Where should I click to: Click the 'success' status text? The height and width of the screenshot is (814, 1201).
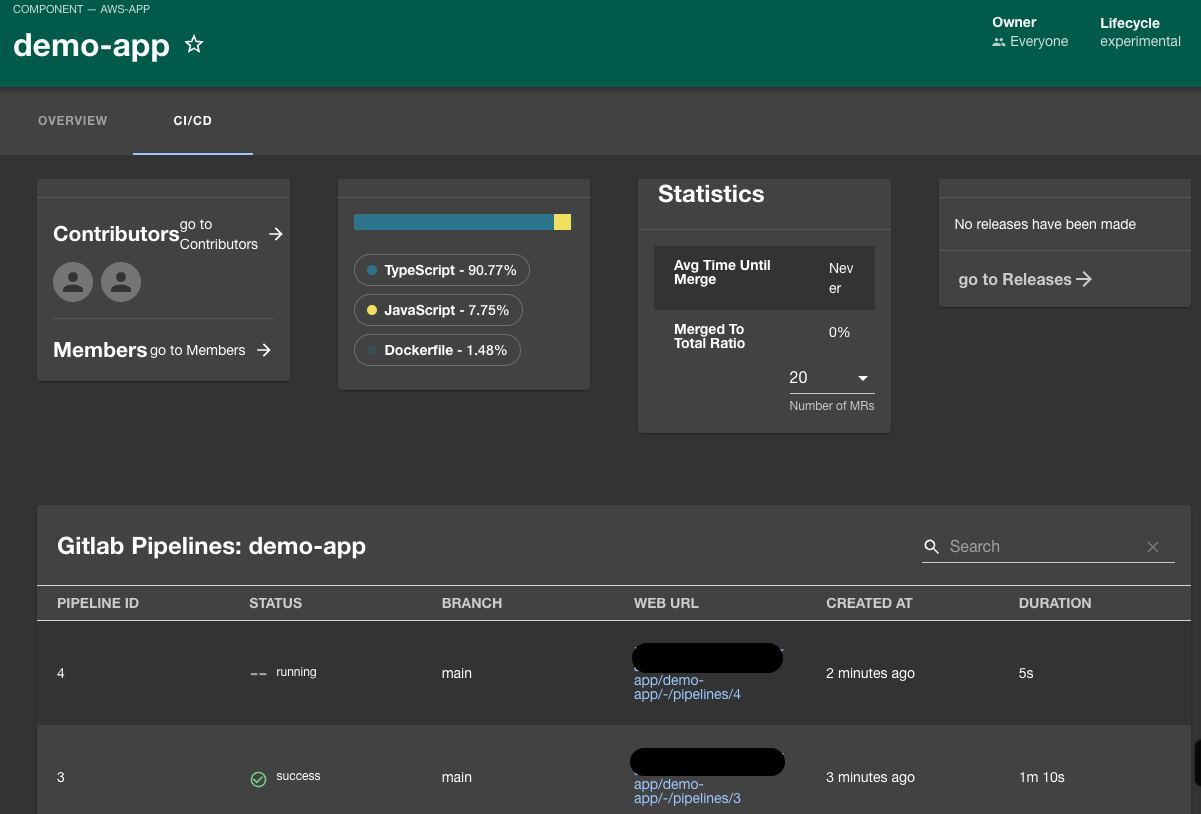pyautogui.click(x=298, y=776)
